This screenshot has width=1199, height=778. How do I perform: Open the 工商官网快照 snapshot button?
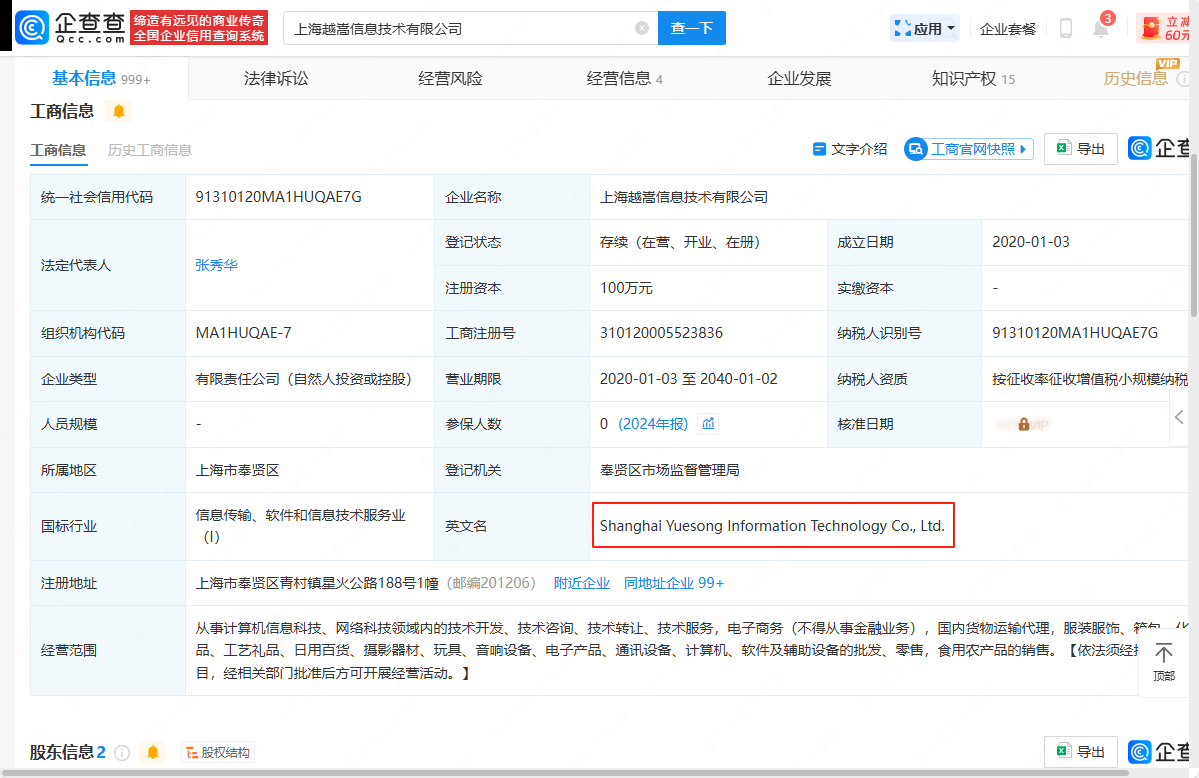[969, 149]
